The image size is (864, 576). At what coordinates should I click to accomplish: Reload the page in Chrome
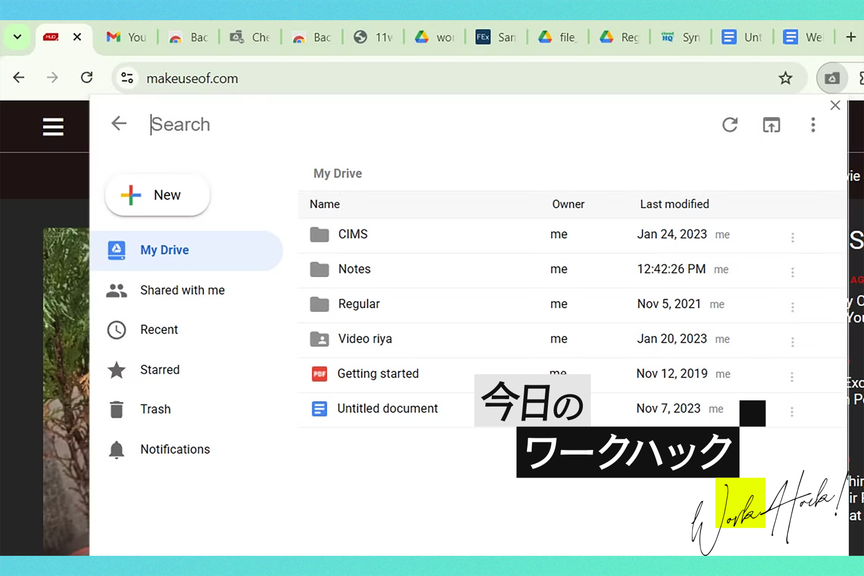pyautogui.click(x=87, y=78)
